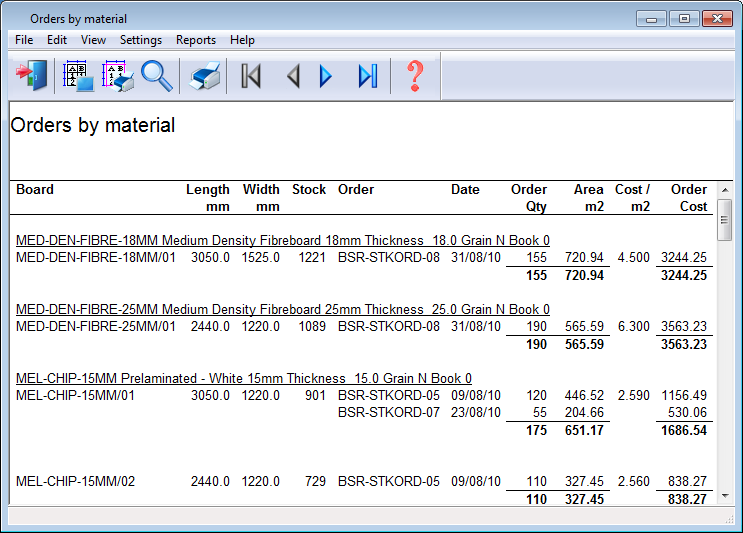This screenshot has width=743, height=533.
Task: Click area value 204.66
Action: click(584, 412)
